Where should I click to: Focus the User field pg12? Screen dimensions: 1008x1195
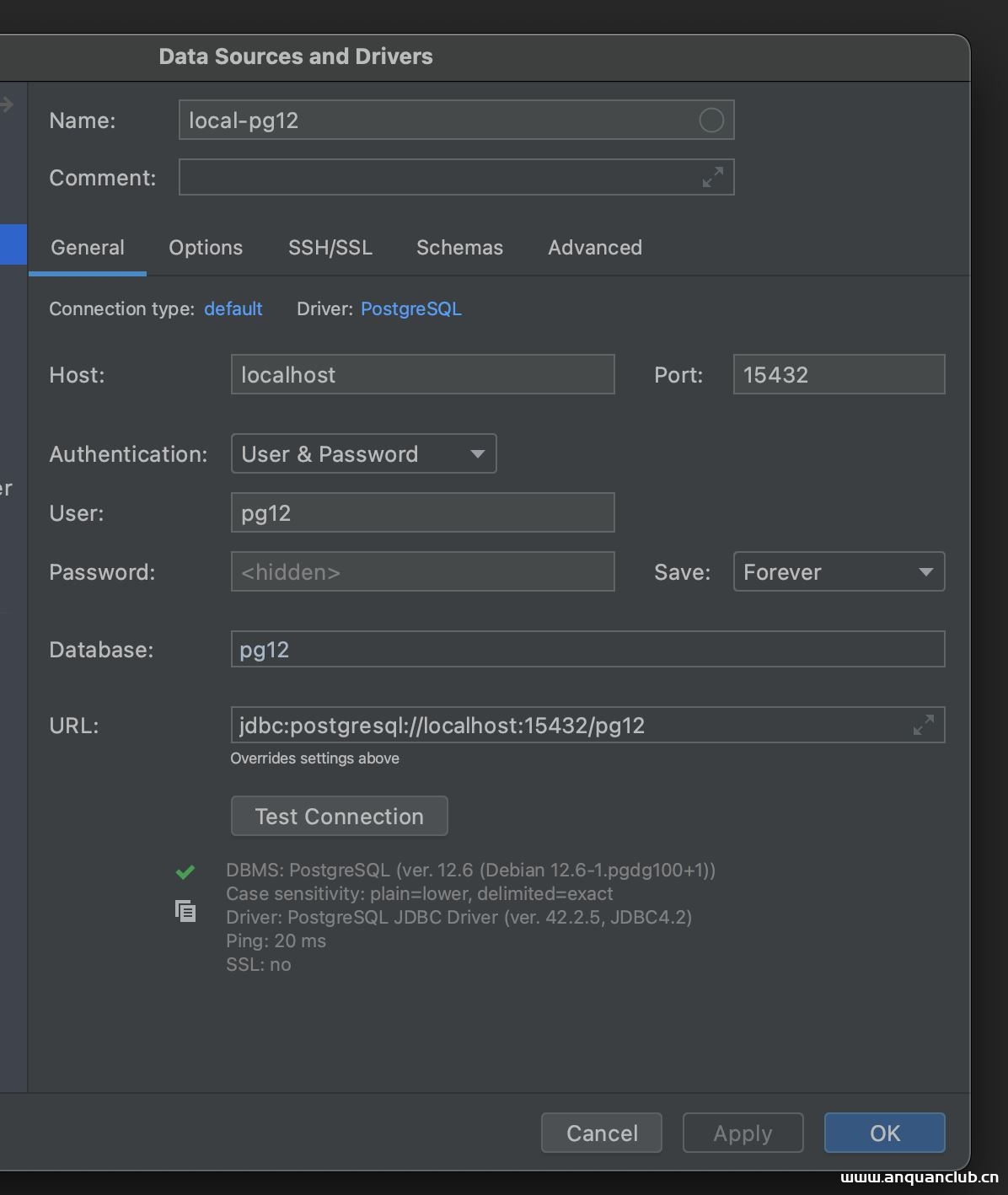[x=423, y=512]
